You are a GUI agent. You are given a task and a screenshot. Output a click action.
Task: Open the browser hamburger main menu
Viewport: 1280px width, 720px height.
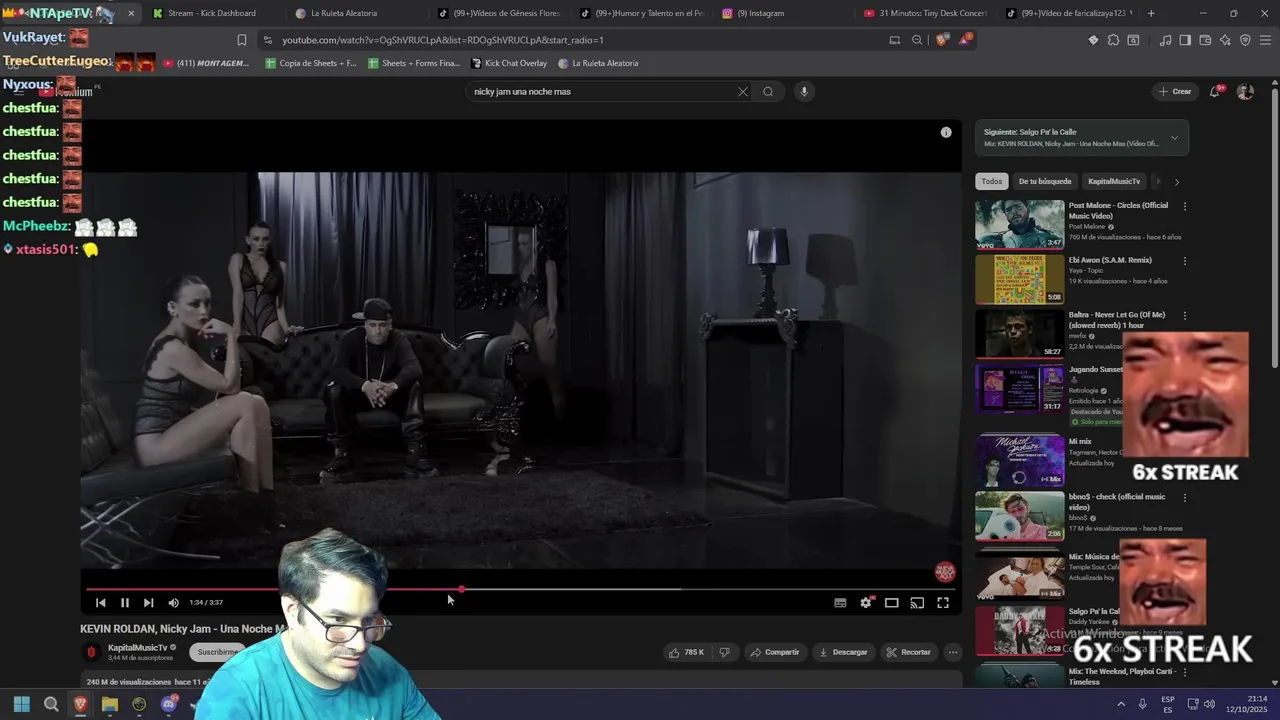coord(1265,40)
